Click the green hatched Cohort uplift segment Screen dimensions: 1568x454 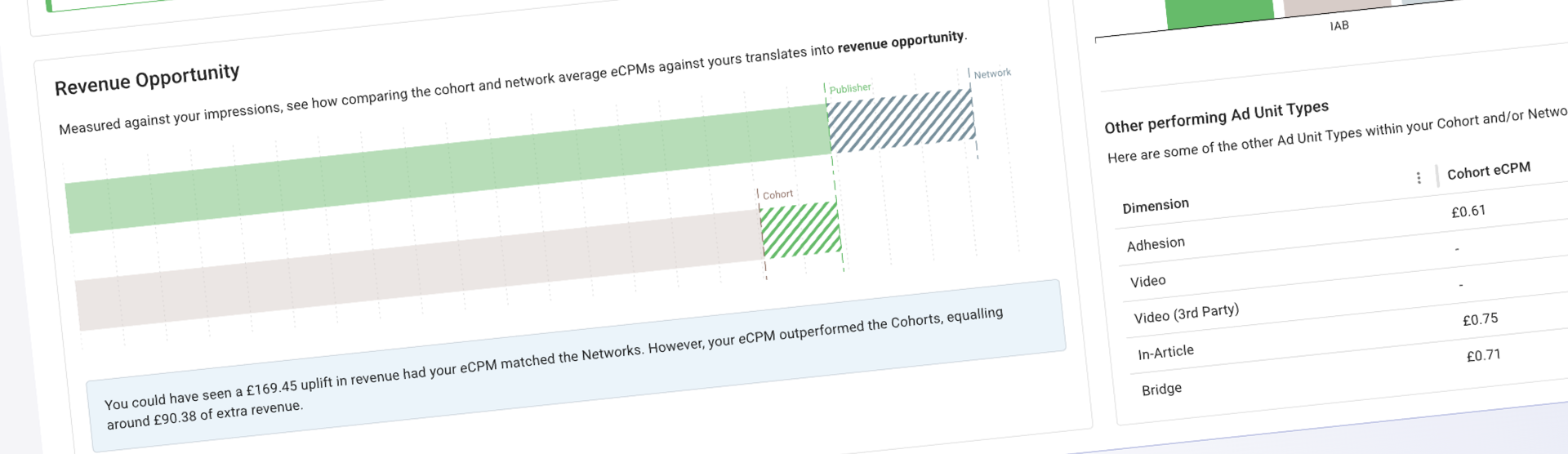800,229
